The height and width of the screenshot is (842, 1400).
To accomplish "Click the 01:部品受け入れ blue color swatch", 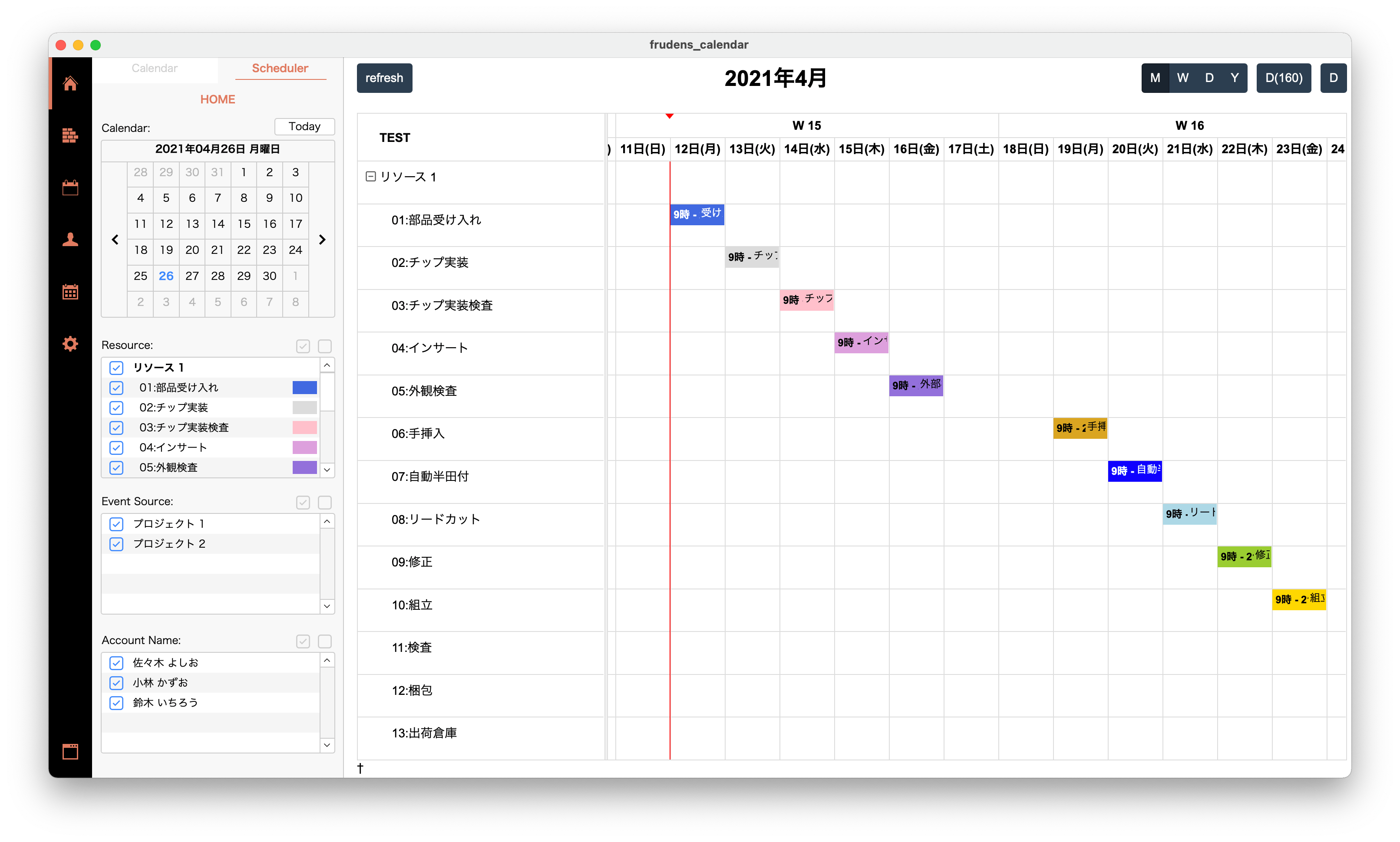I will click(x=304, y=388).
